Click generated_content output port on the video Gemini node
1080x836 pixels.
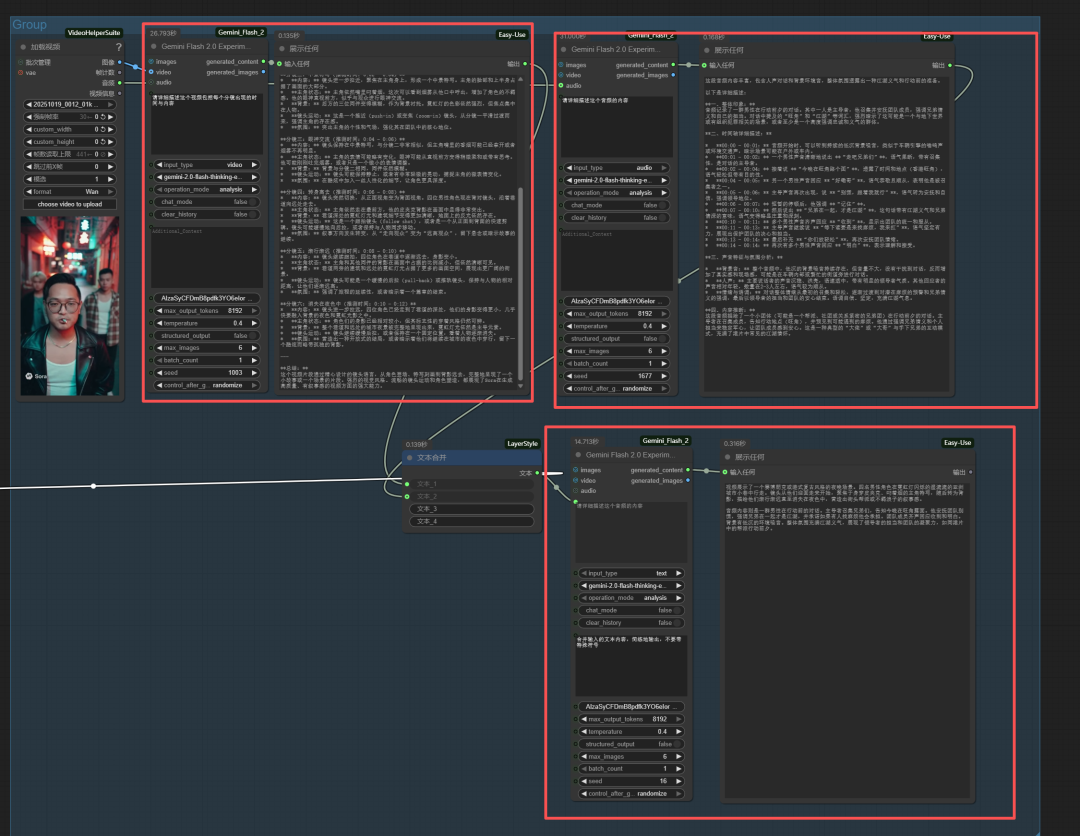pyautogui.click(x=264, y=62)
